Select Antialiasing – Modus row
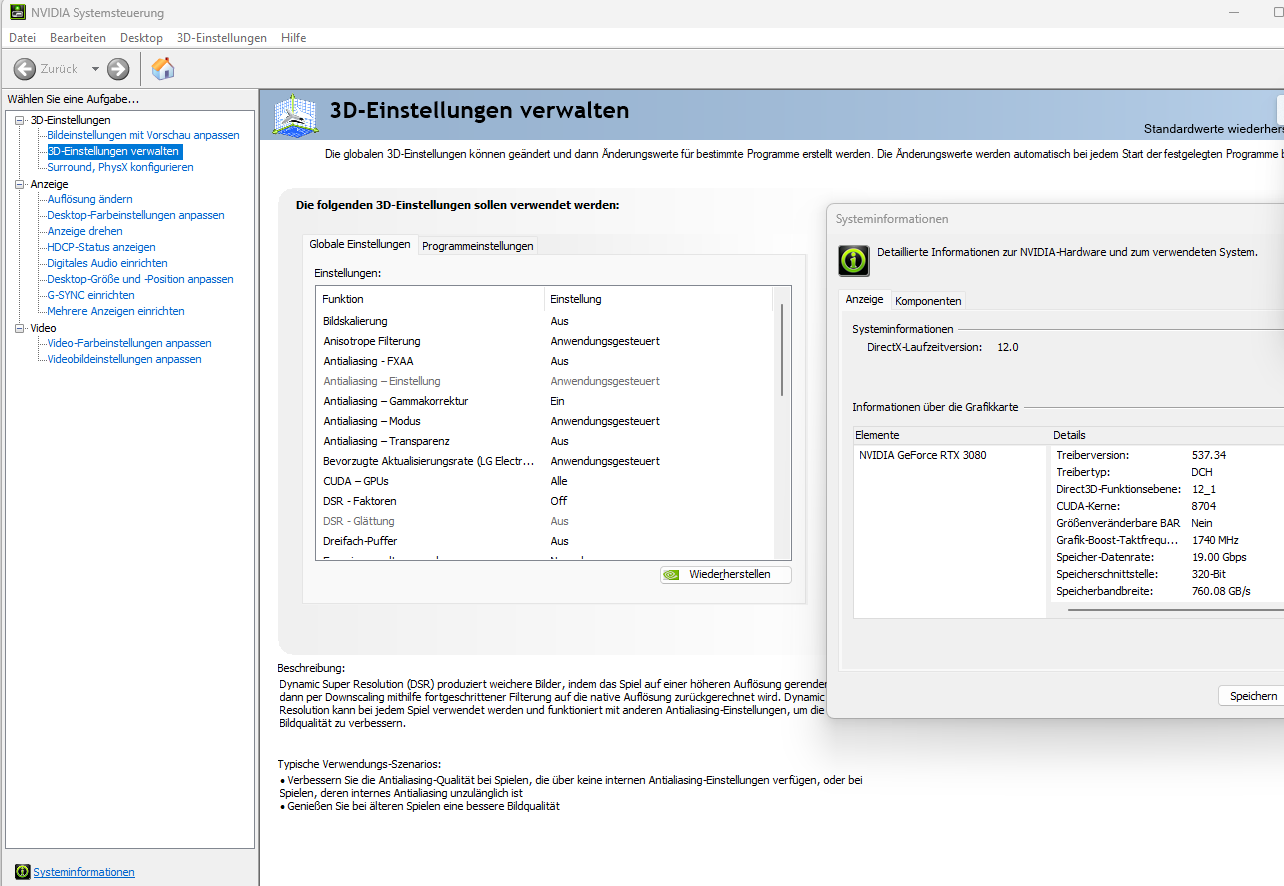The width and height of the screenshot is (1284, 886). [545, 421]
